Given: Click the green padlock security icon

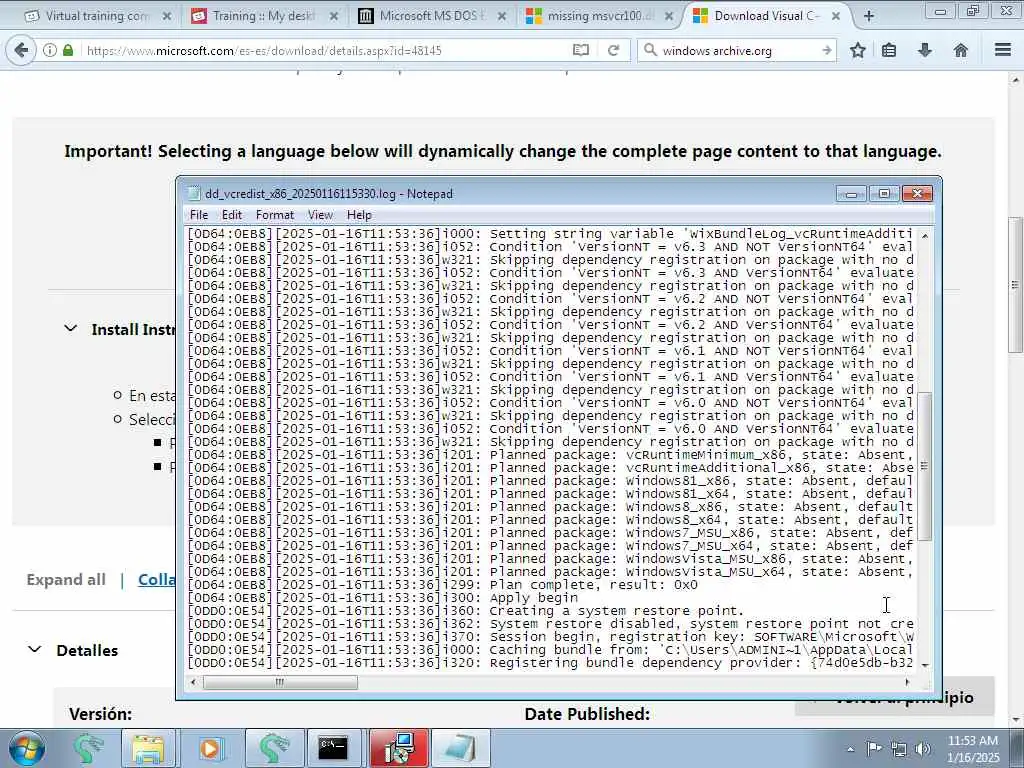Looking at the screenshot, I should point(68,50).
